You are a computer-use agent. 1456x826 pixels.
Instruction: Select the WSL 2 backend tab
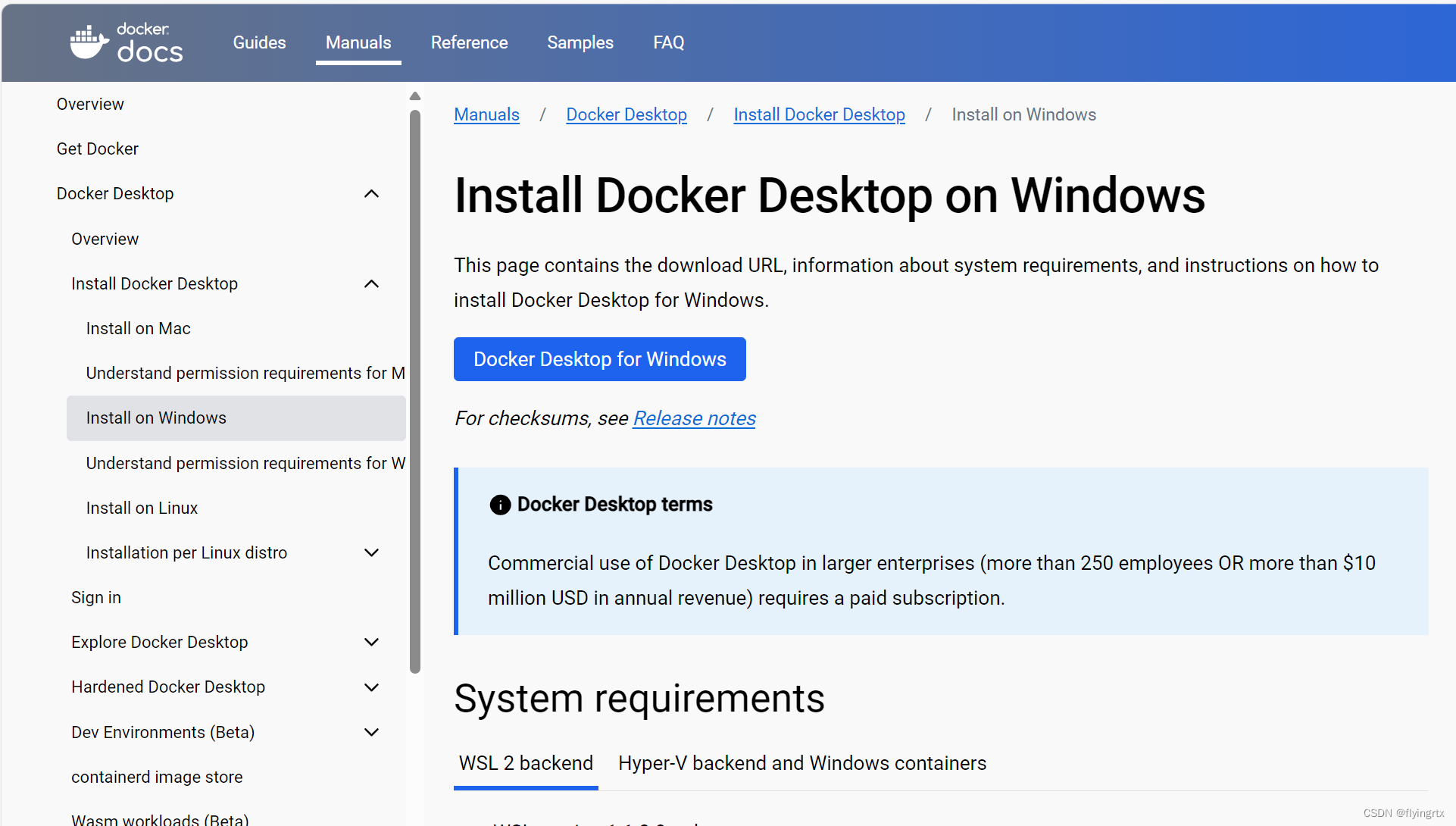(526, 763)
